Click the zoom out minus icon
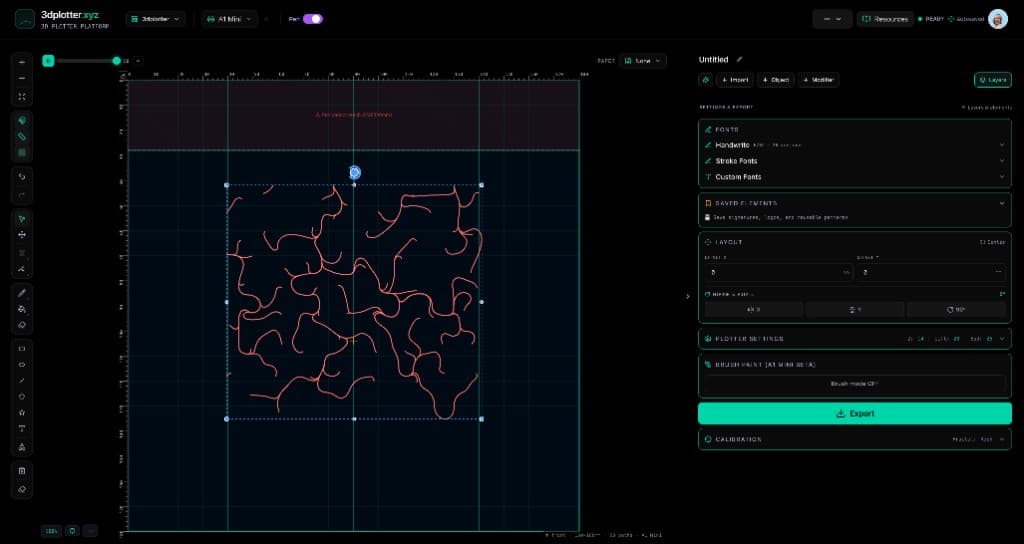 coord(22,78)
